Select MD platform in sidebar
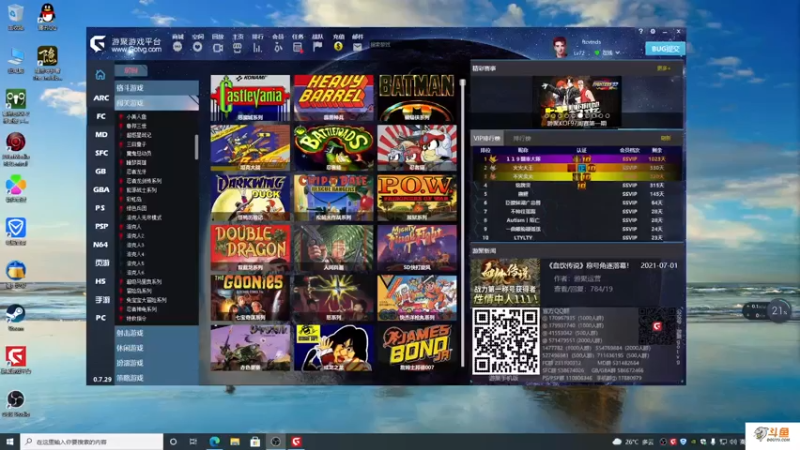Viewport: 800px width, 450px height. [101, 135]
